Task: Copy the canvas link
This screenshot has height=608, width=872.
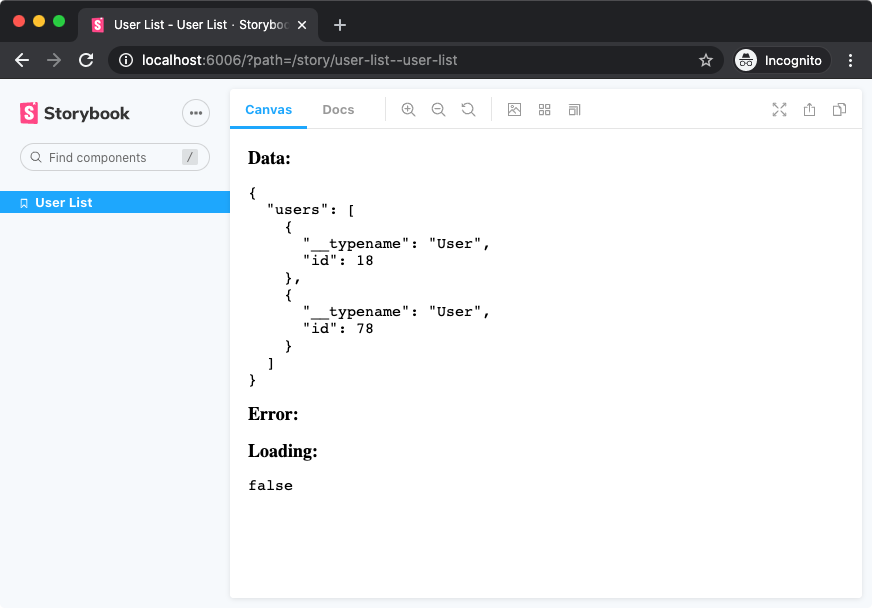Action: [839, 110]
